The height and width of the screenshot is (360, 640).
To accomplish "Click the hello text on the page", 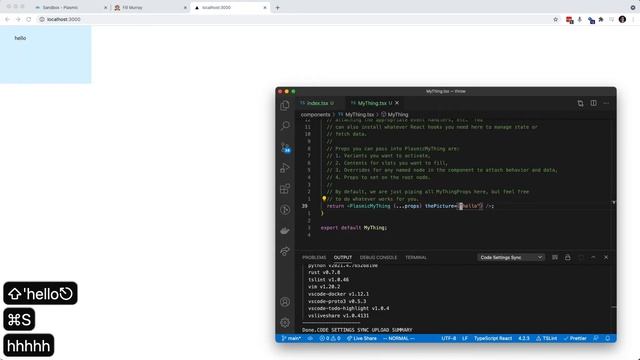I will pyautogui.click(x=20, y=38).
